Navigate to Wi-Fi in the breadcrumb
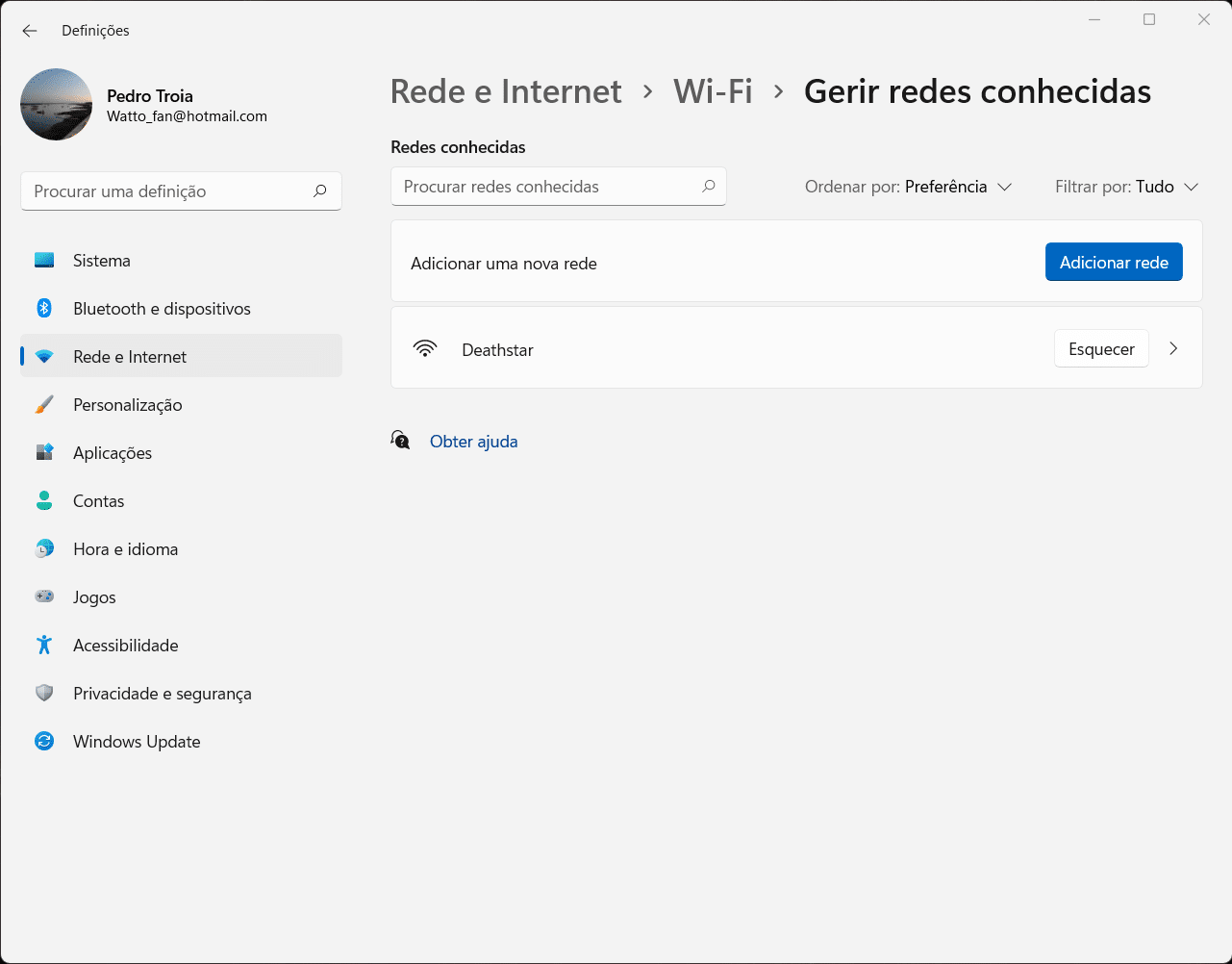1232x964 pixels. point(713,91)
